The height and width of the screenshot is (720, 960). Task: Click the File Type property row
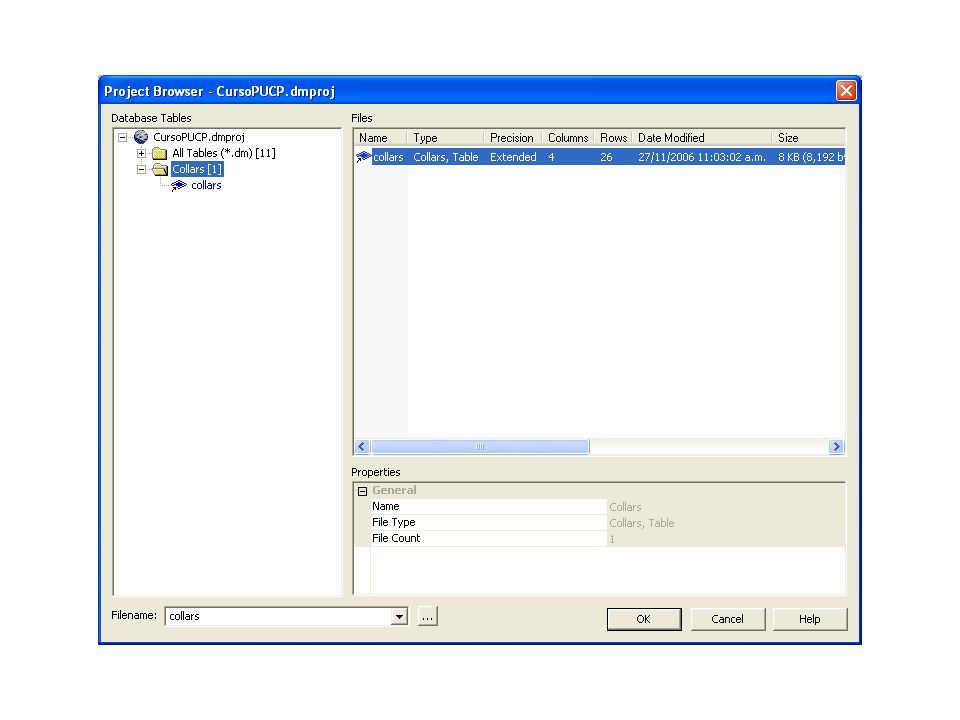[x=607, y=522]
